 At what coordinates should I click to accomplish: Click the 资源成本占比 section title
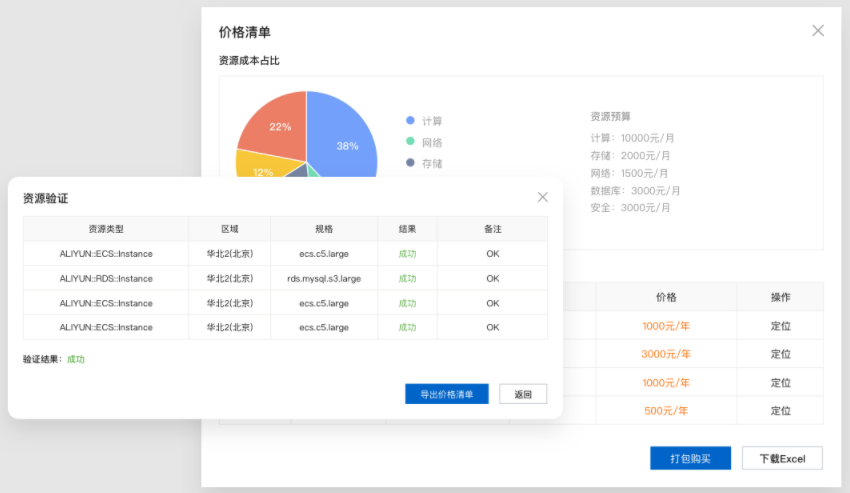[x=249, y=60]
